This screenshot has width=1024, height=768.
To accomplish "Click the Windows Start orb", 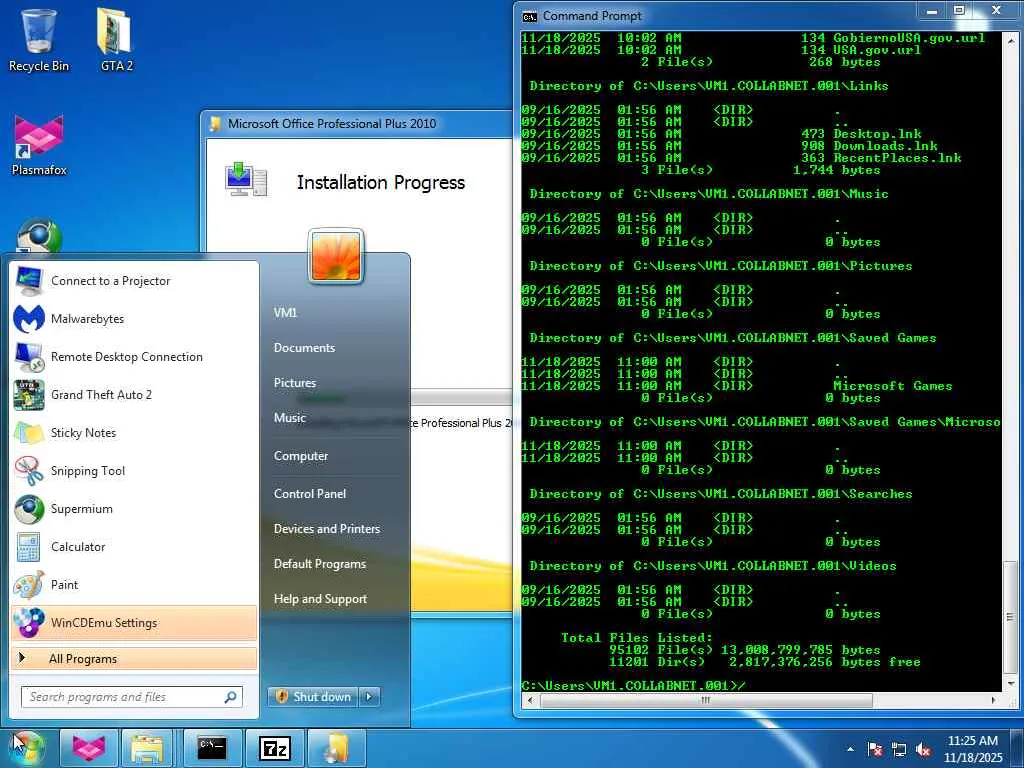I will click(26, 748).
